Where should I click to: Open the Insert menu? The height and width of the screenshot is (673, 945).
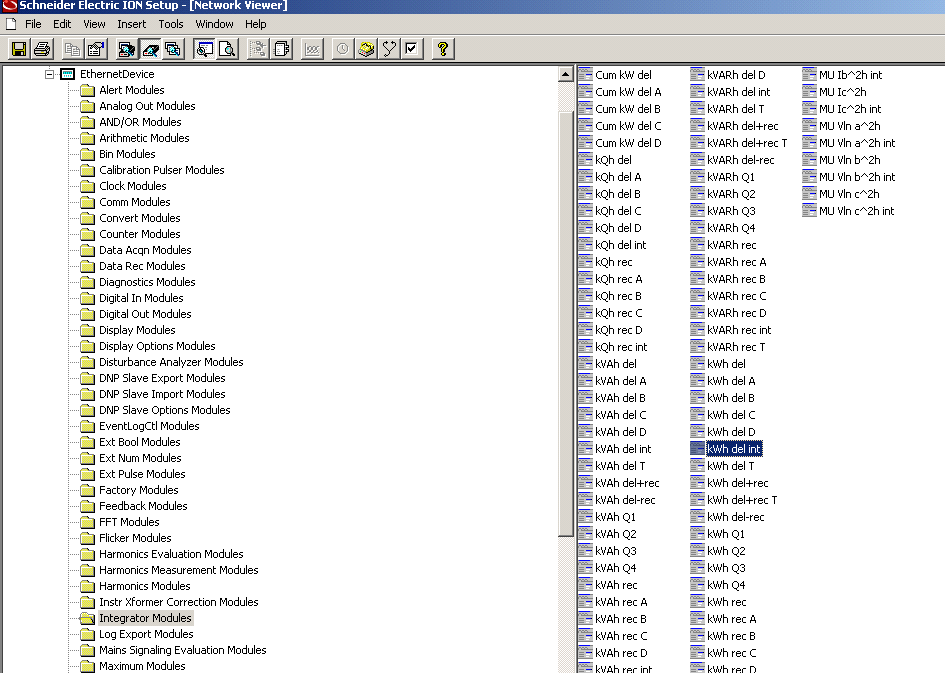pyautogui.click(x=131, y=24)
